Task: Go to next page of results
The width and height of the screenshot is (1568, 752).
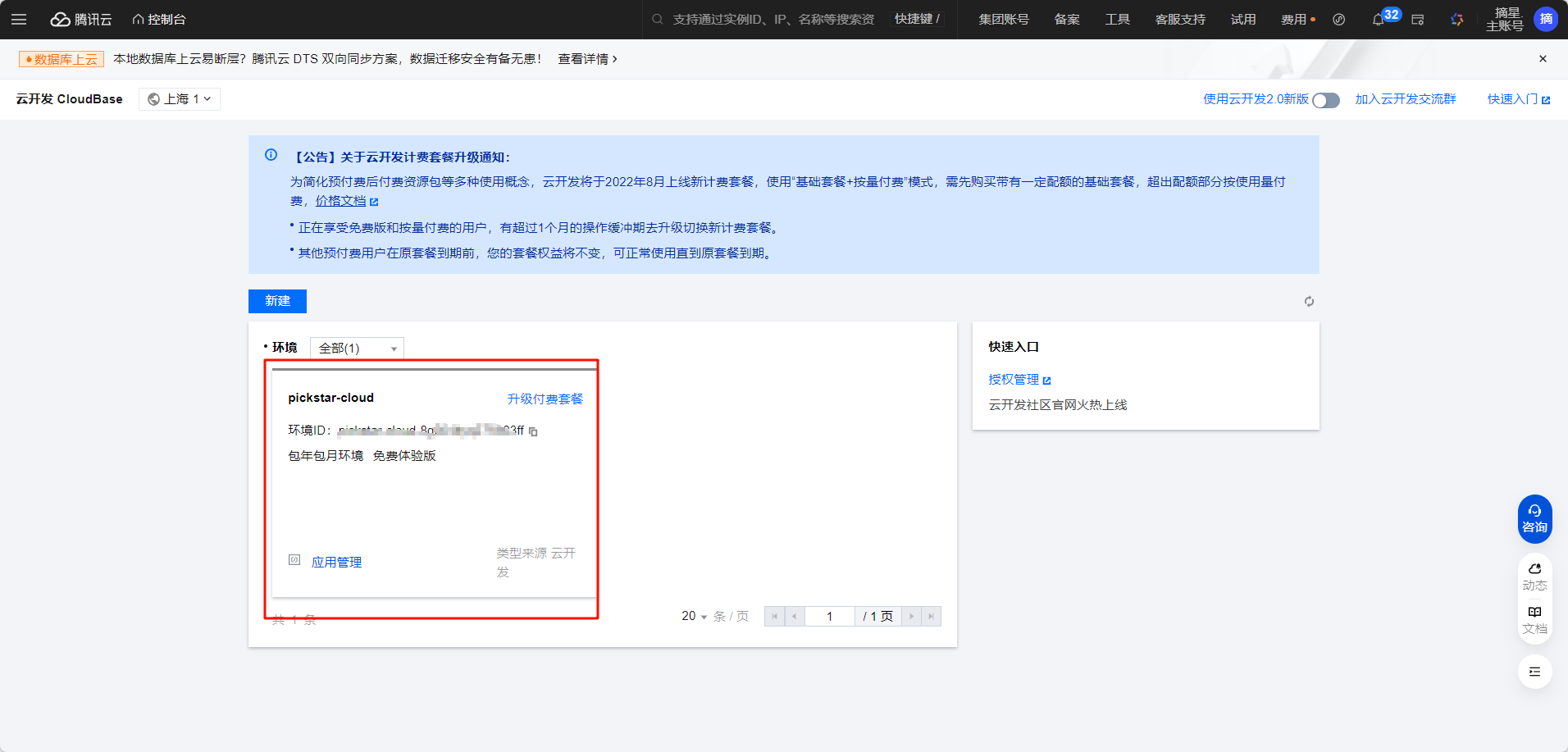Action: point(911,616)
